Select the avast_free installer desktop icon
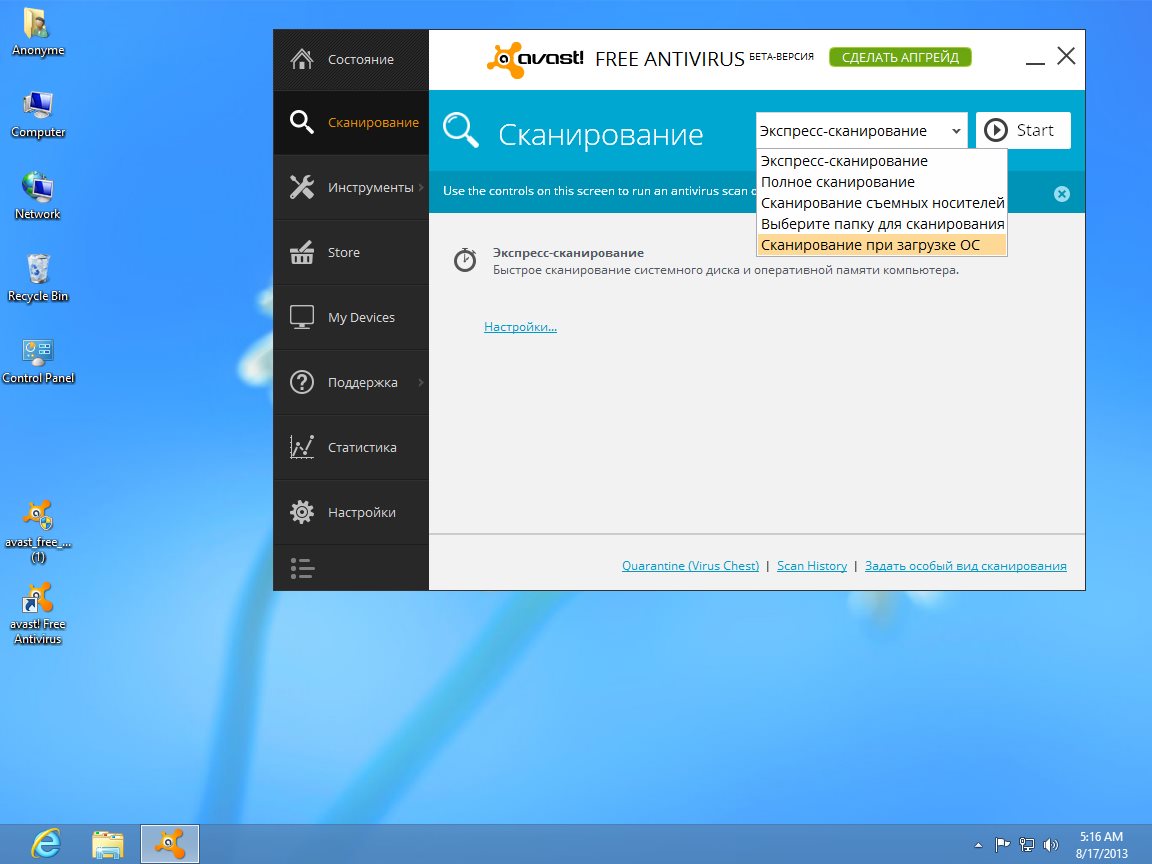 click(37, 531)
